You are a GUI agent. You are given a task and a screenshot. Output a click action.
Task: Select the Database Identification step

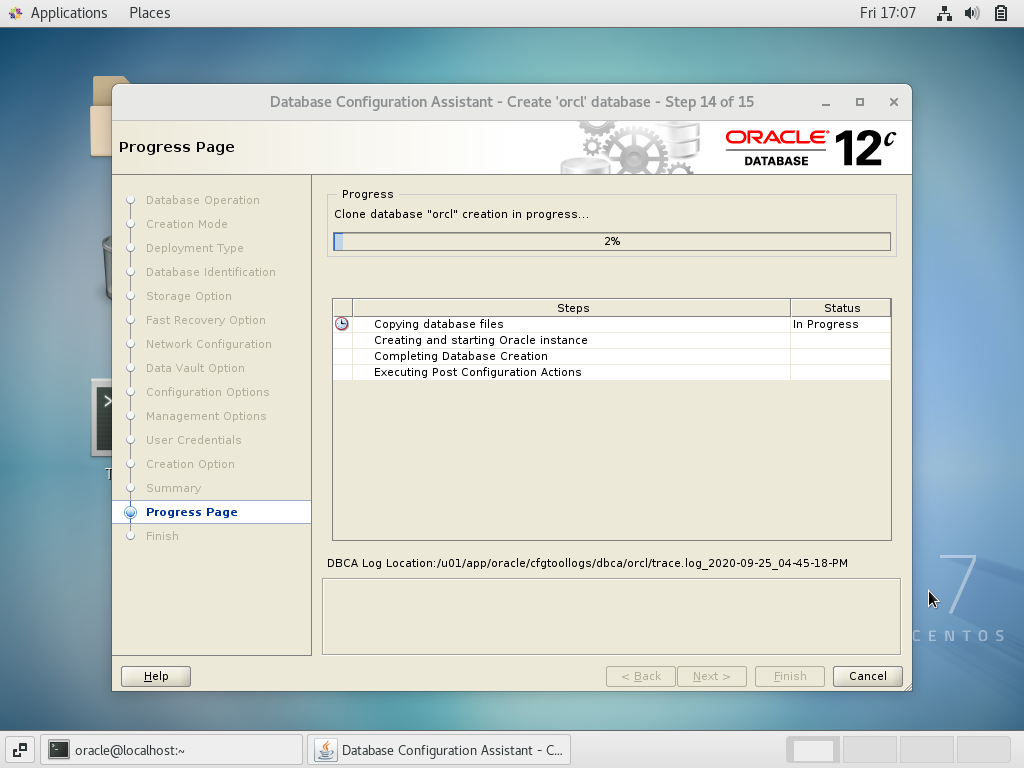pyautogui.click(x=210, y=272)
